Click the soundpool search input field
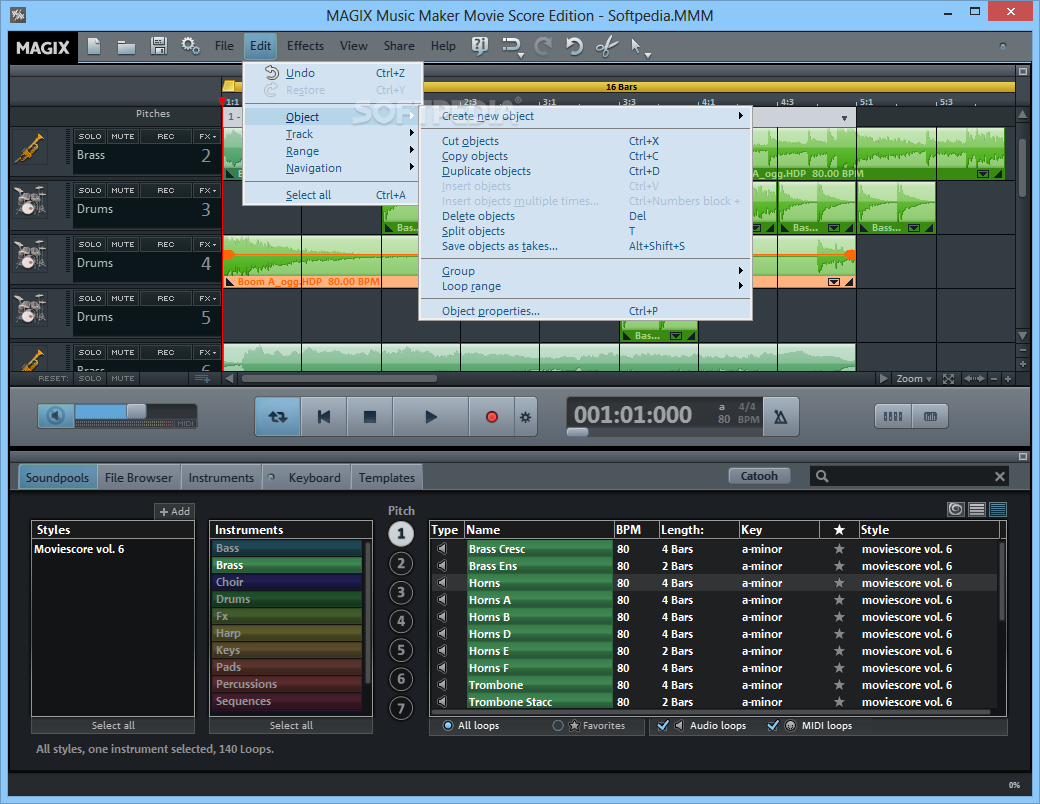Viewport: 1040px width, 804px height. pyautogui.click(x=910, y=476)
